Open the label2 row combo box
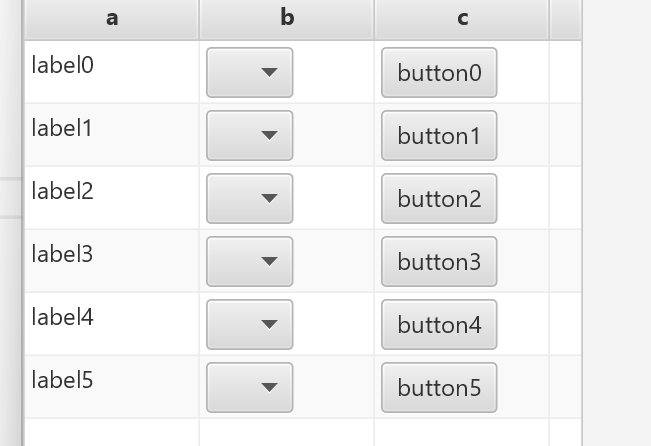This screenshot has width=651, height=446. (x=249, y=199)
